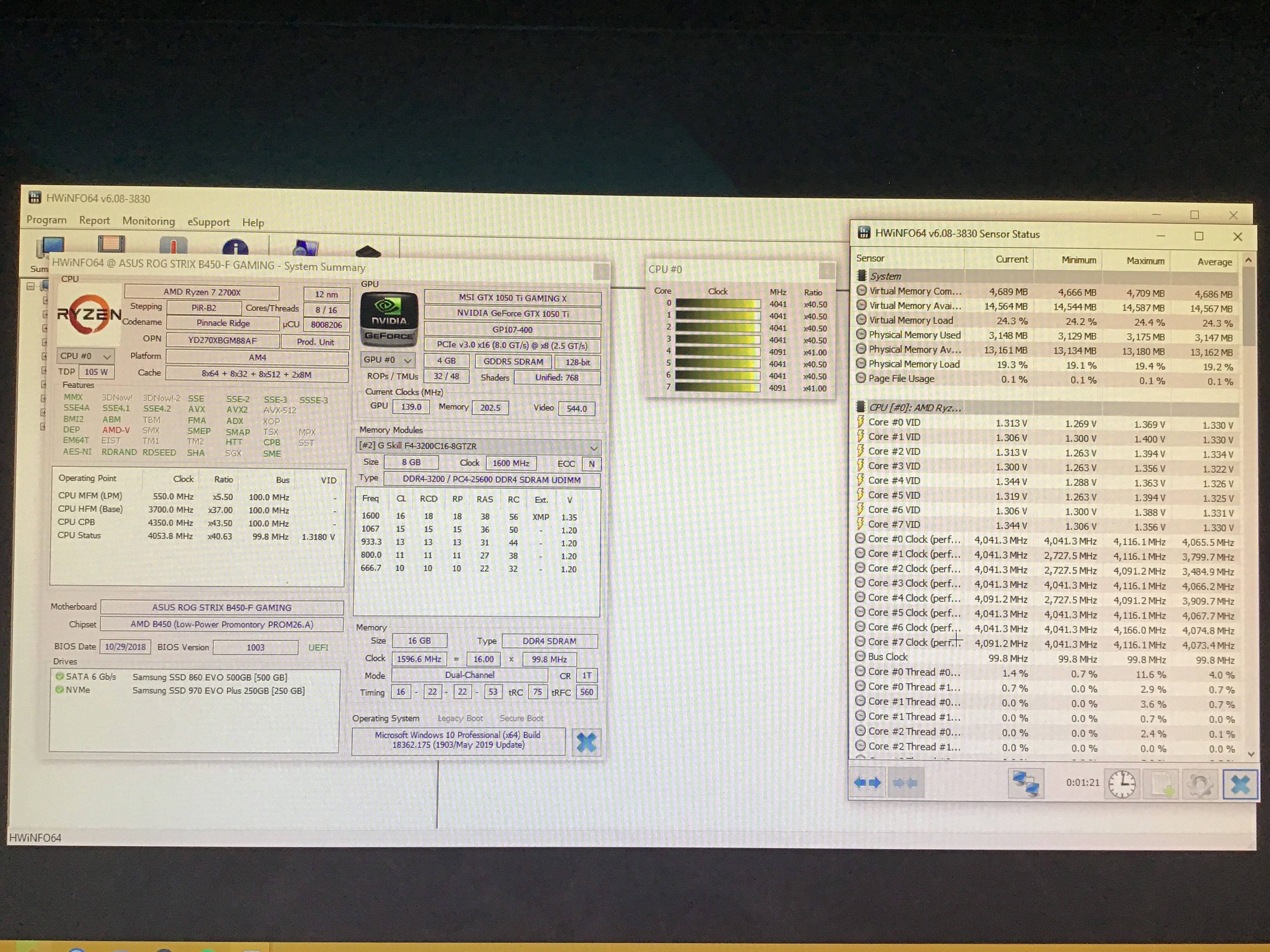Collapse the top tree node
The width and height of the screenshot is (1270, 952).
31,286
